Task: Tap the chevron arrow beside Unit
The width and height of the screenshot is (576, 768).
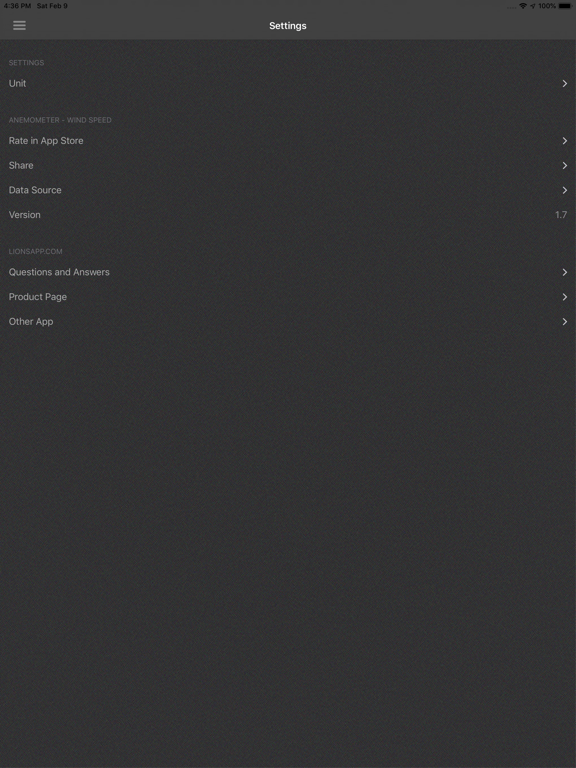Action: click(565, 83)
